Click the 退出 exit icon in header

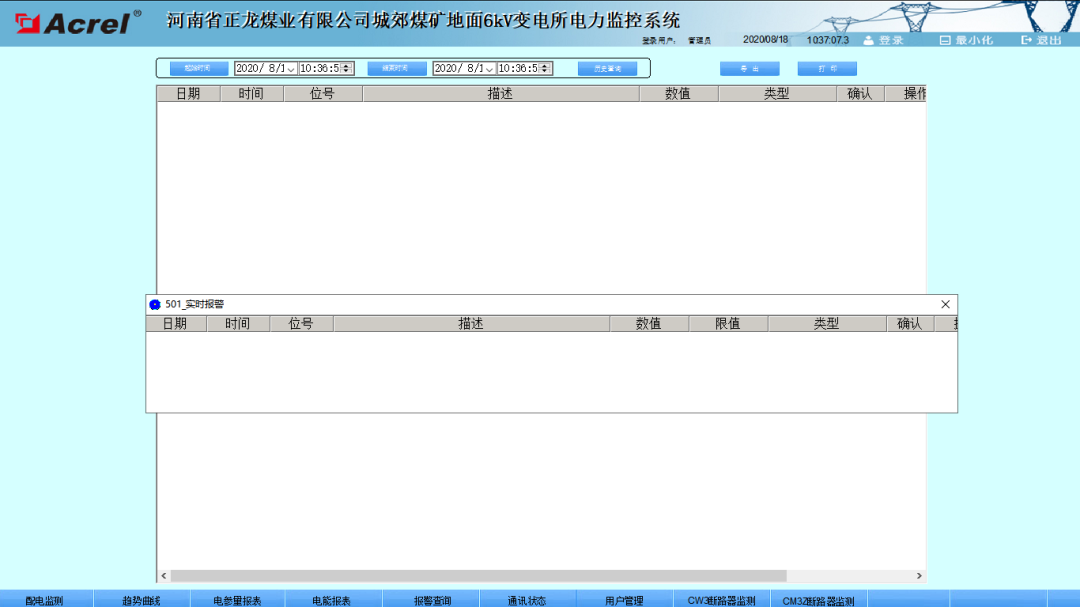pyautogui.click(x=1026, y=41)
